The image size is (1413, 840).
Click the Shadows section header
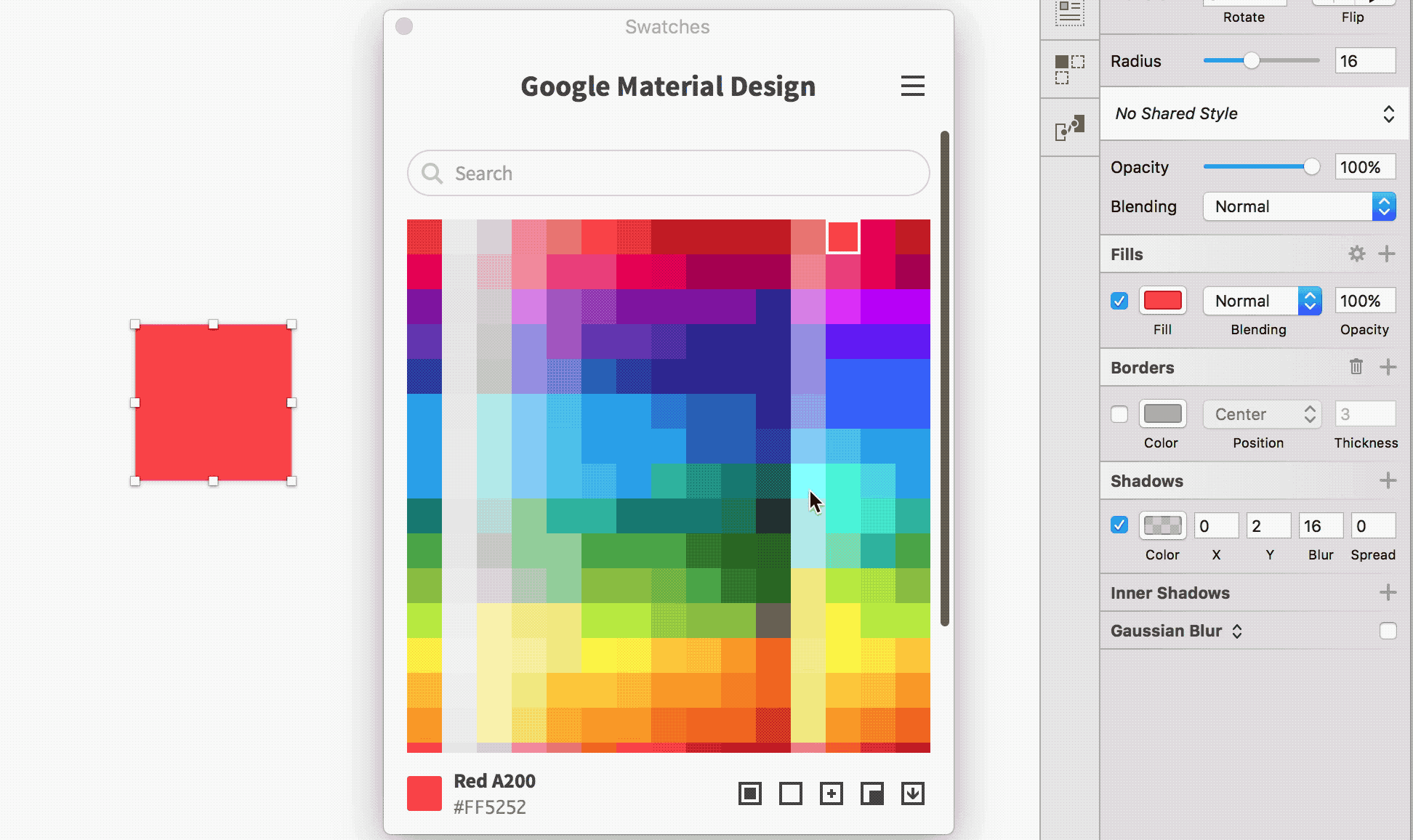pyautogui.click(x=1147, y=481)
